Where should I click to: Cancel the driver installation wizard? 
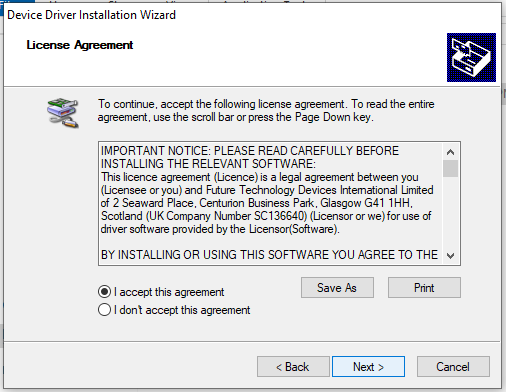[x=453, y=367]
